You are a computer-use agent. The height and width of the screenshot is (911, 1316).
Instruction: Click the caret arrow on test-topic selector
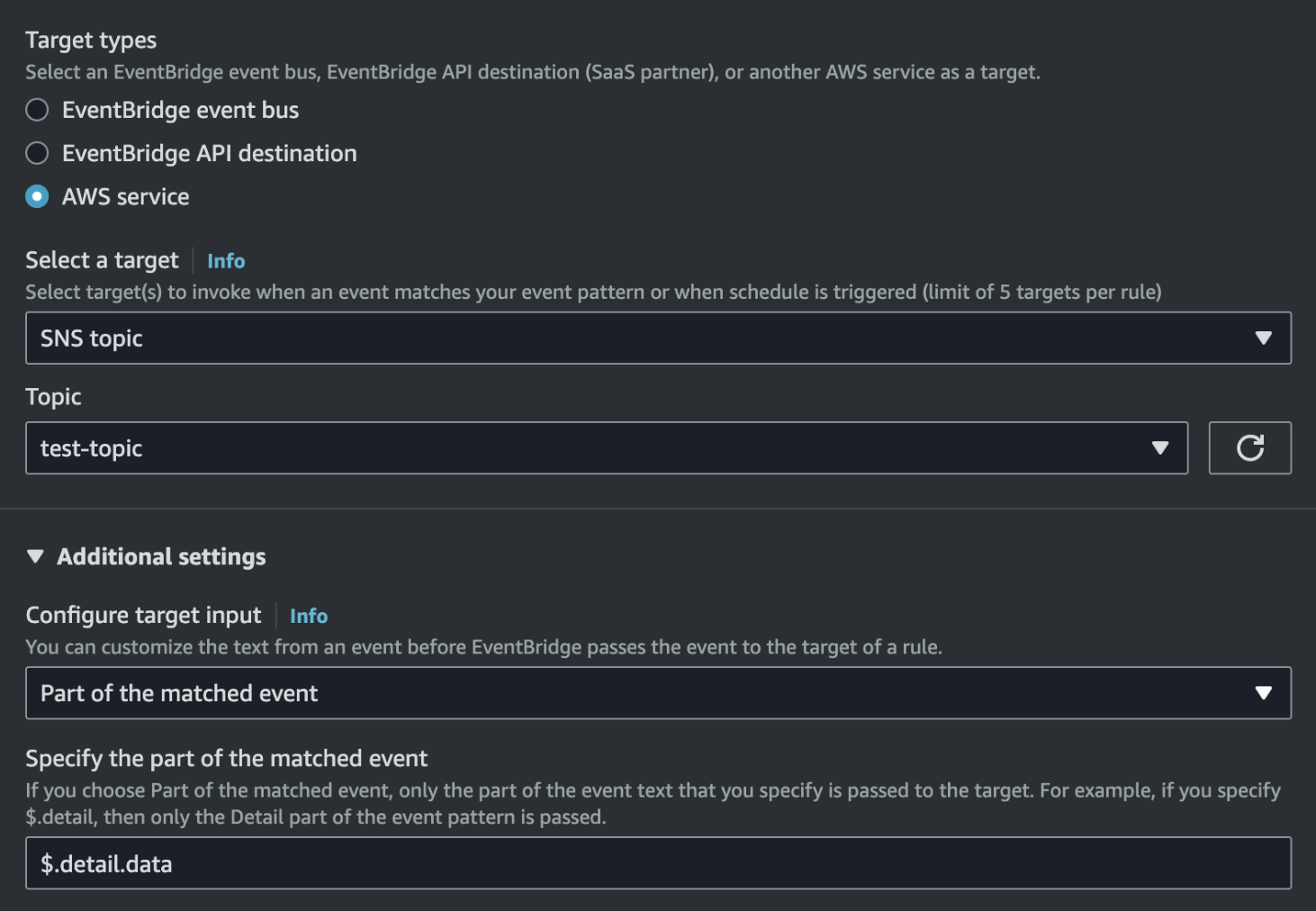pyautogui.click(x=1159, y=448)
